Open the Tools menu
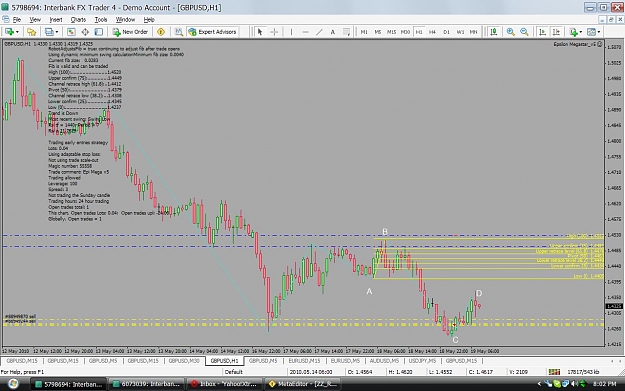This screenshot has width=625, height=391. 101,20
